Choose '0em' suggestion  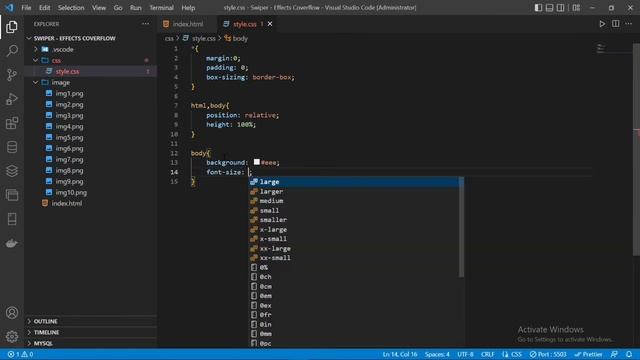point(354,296)
